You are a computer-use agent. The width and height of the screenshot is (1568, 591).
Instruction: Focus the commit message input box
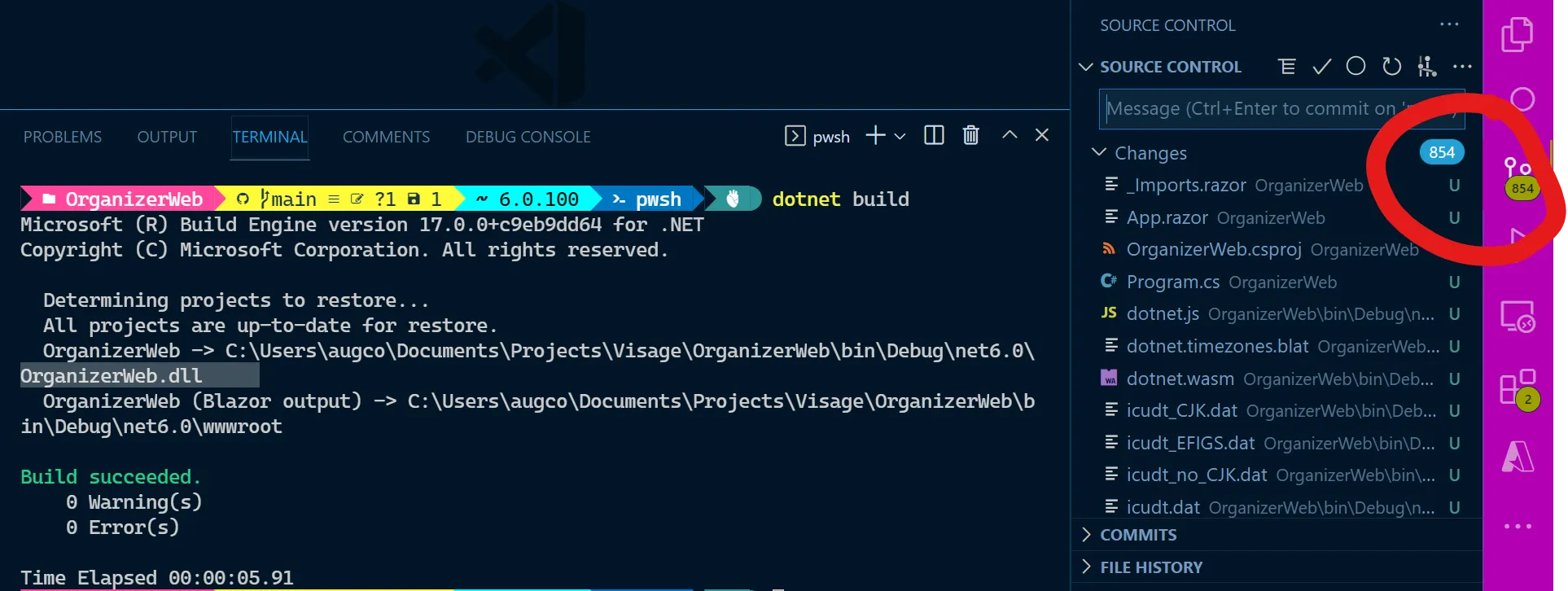pyautogui.click(x=1246, y=109)
